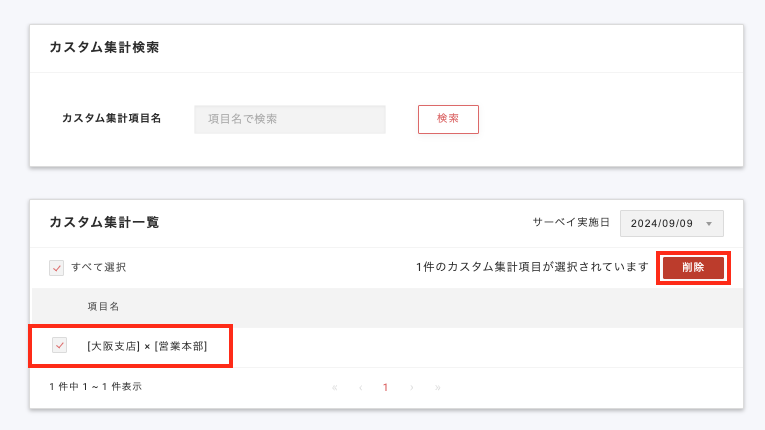765x430 pixels.
Task: Uncheck the [大阪支店] × [営業本部] row checkbox
Action: pyautogui.click(x=60, y=346)
